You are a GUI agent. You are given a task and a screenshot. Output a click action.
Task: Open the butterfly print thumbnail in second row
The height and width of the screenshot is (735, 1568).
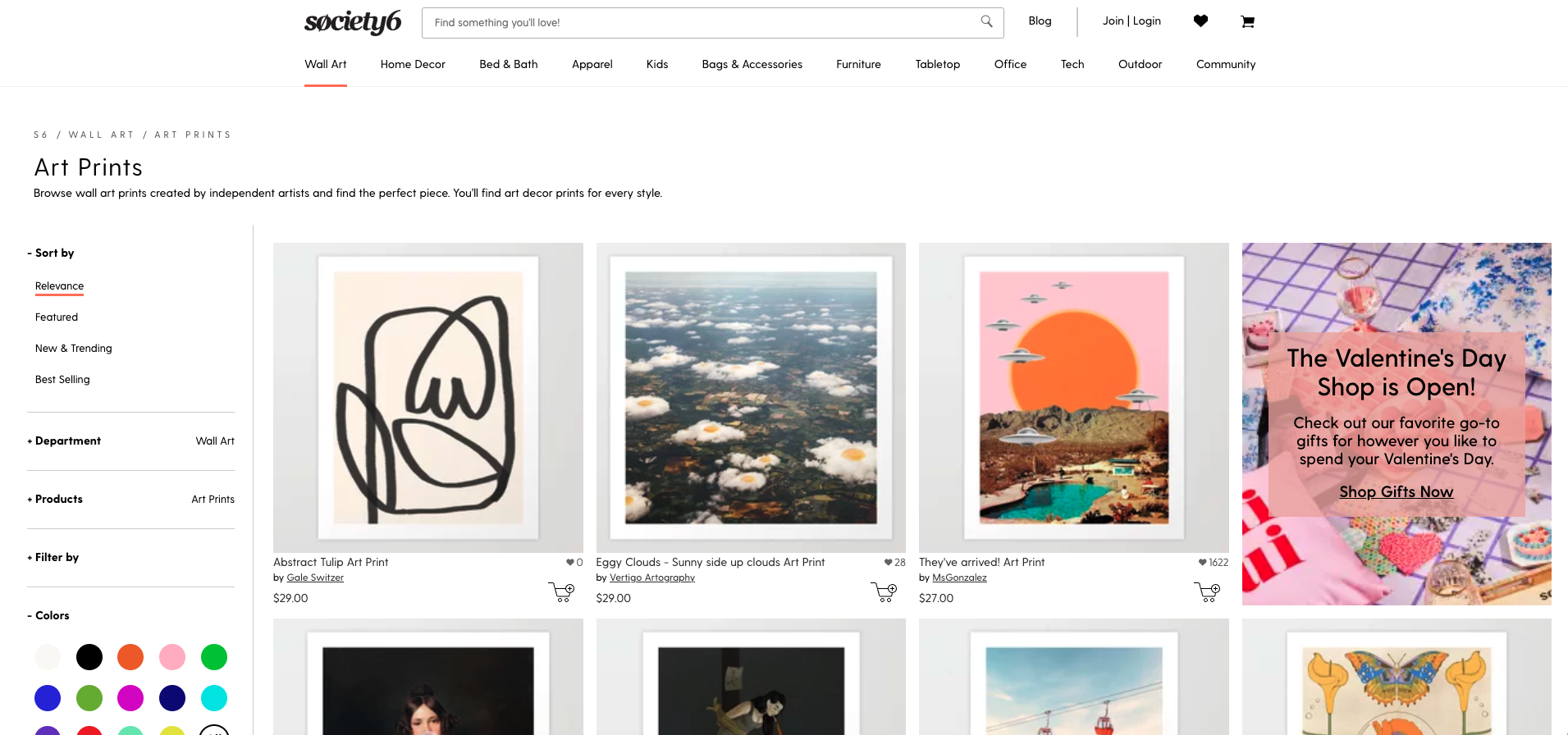tap(1397, 677)
